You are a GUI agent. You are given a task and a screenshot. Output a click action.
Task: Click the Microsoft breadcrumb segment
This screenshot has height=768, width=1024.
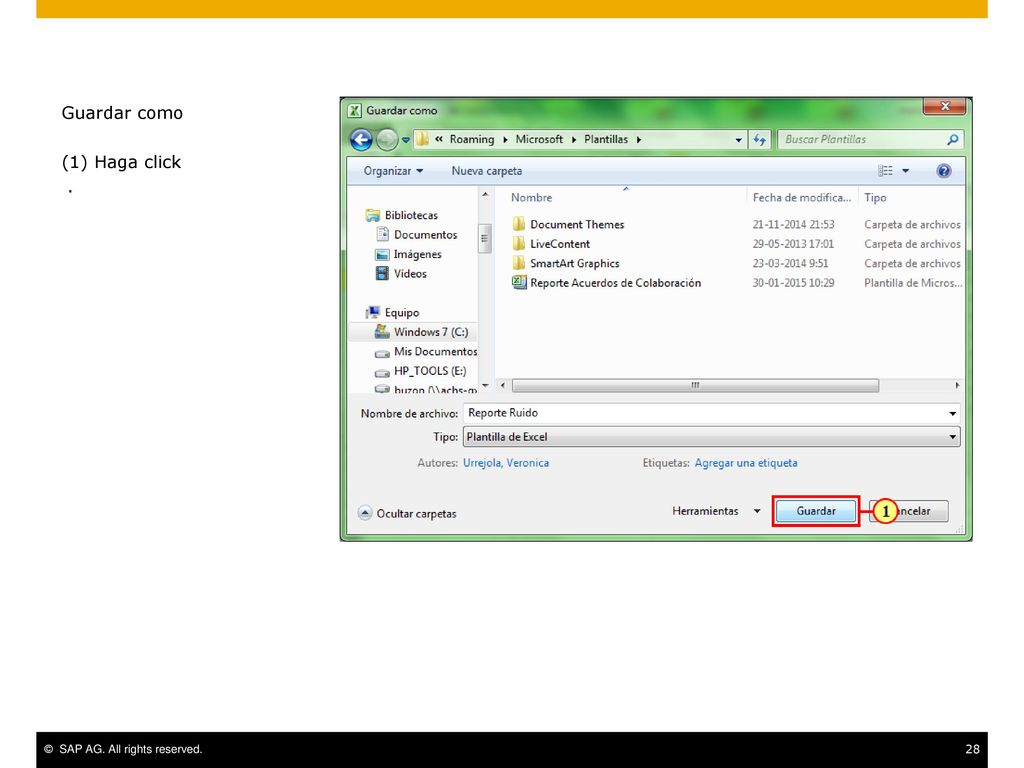539,139
